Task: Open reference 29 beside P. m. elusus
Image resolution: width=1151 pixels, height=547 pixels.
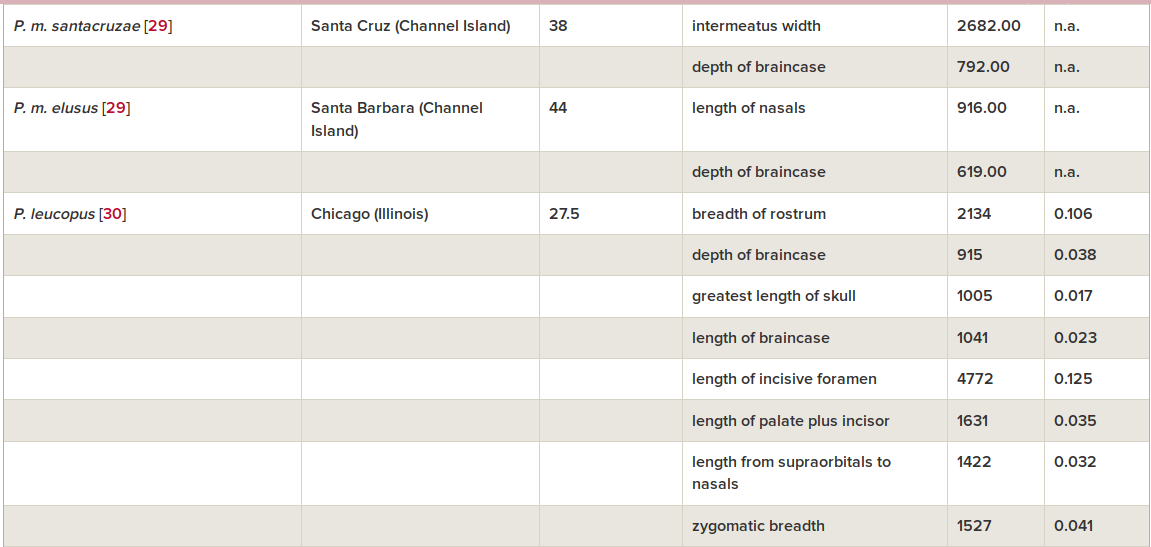Action: [x=116, y=109]
